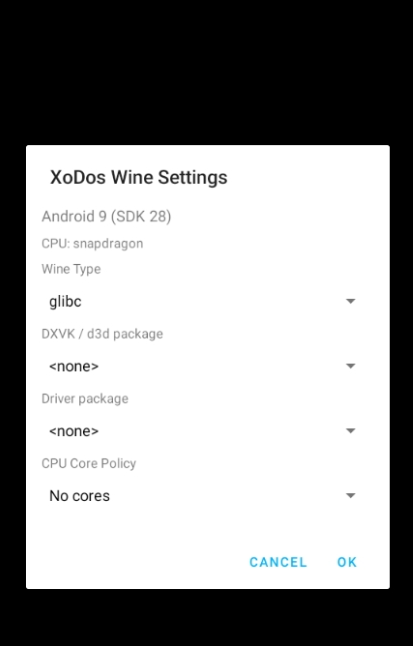Click the Wine Type dropdown arrow

point(350,301)
